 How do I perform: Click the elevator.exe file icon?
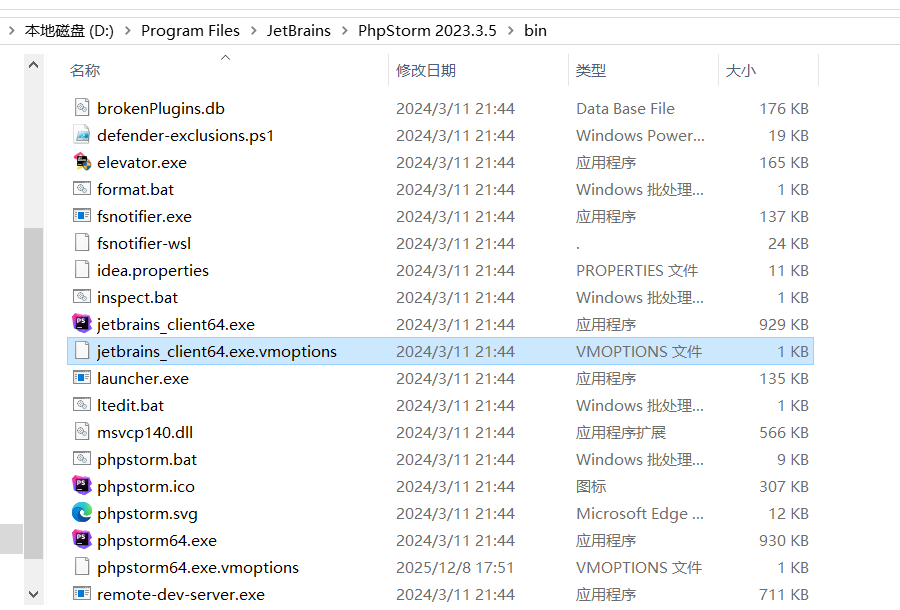(82, 162)
